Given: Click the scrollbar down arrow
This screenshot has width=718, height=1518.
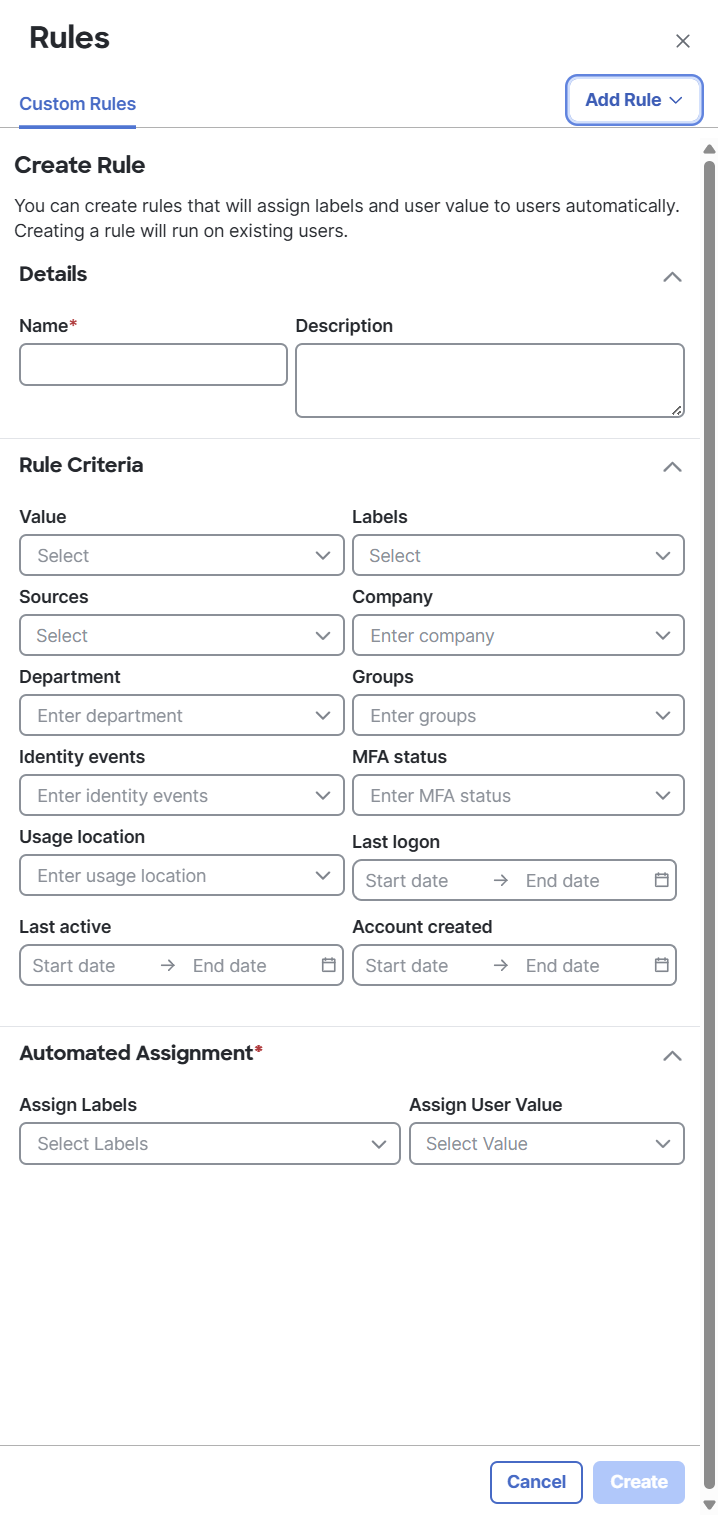Looking at the screenshot, I should [709, 1504].
